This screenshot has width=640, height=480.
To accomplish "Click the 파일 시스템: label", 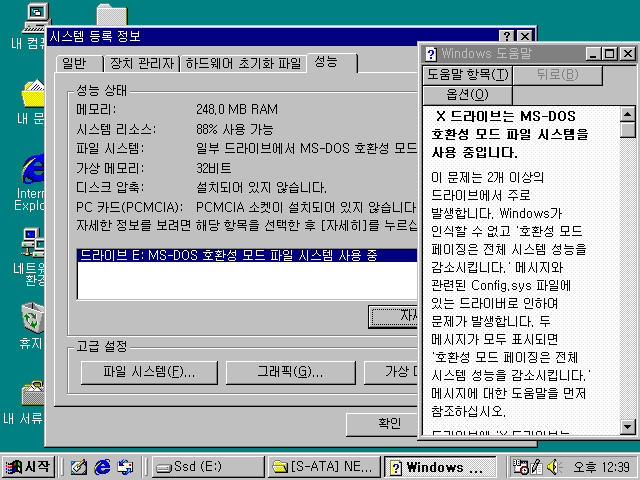I will pos(110,149).
